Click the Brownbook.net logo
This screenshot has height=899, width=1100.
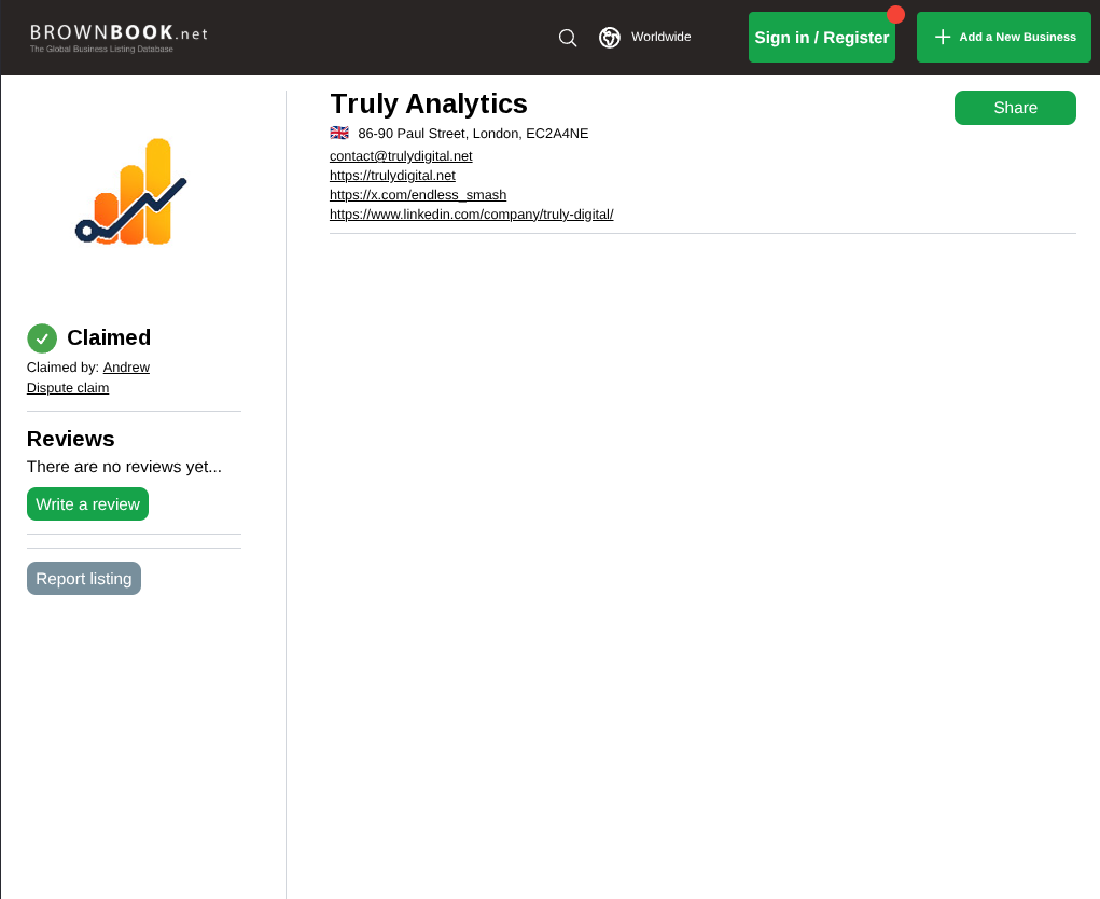coord(119,38)
